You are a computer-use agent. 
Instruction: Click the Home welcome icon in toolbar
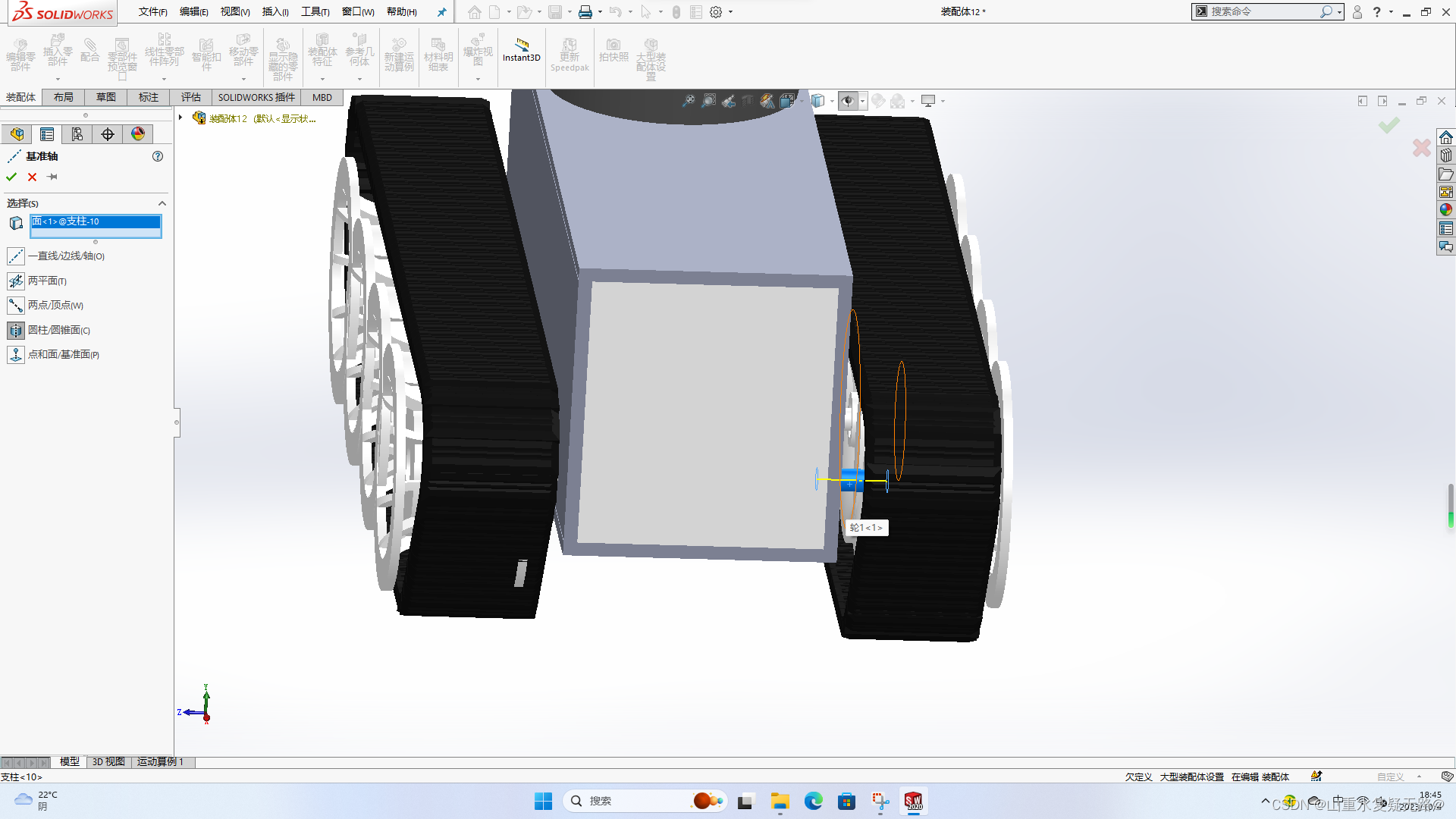tap(475, 12)
